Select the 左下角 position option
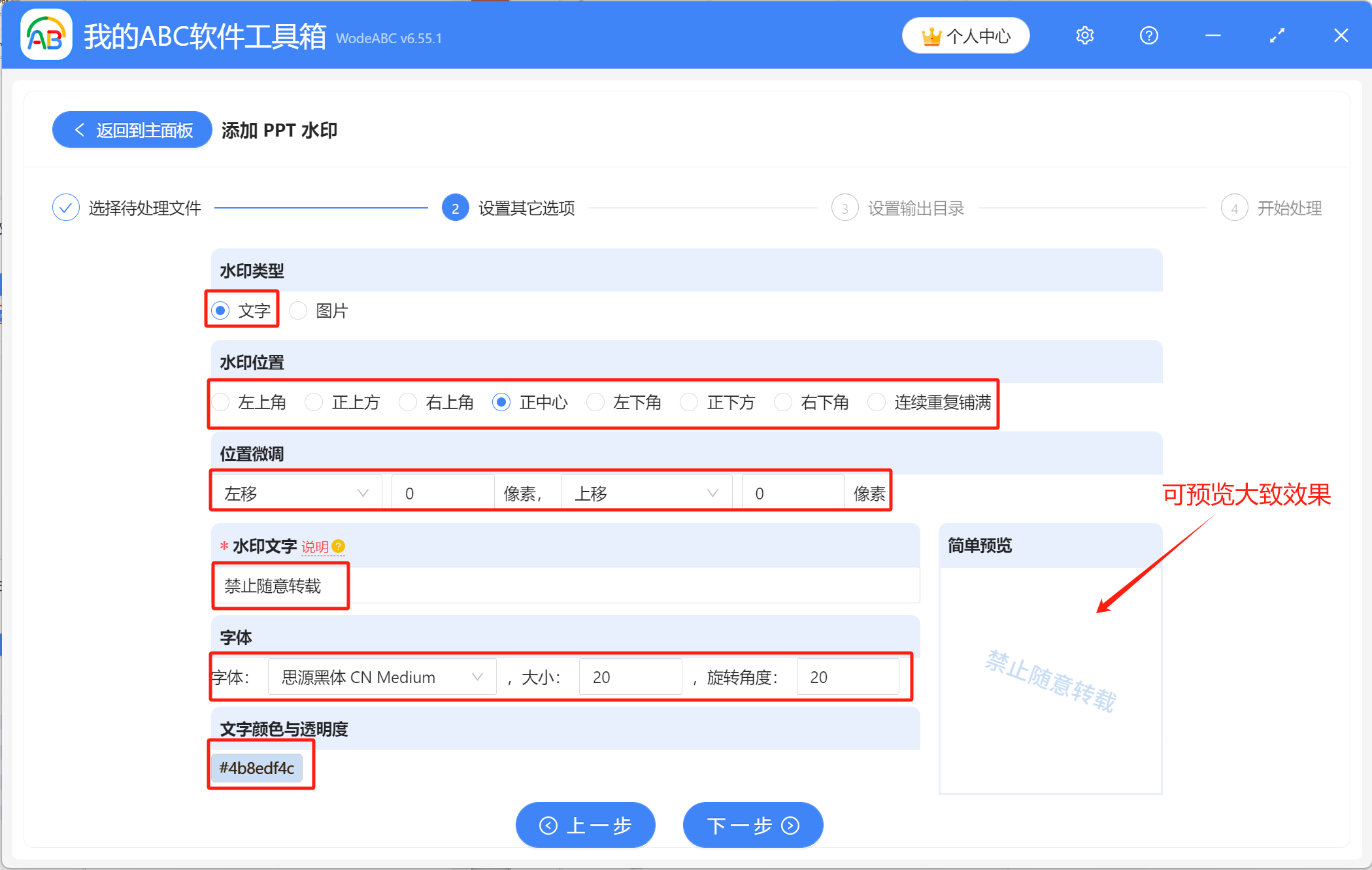Image resolution: width=1372 pixels, height=870 pixels. [x=595, y=403]
